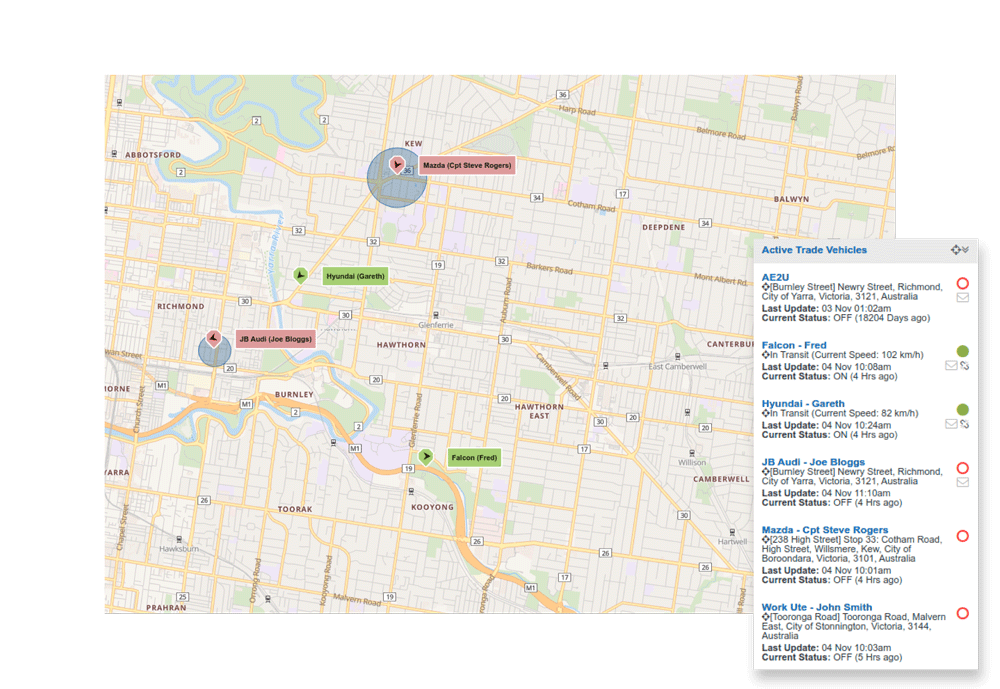Screen dimensions: 1000x689
Task: Open the Hyundai - Gareth vehicle link
Action: [803, 403]
